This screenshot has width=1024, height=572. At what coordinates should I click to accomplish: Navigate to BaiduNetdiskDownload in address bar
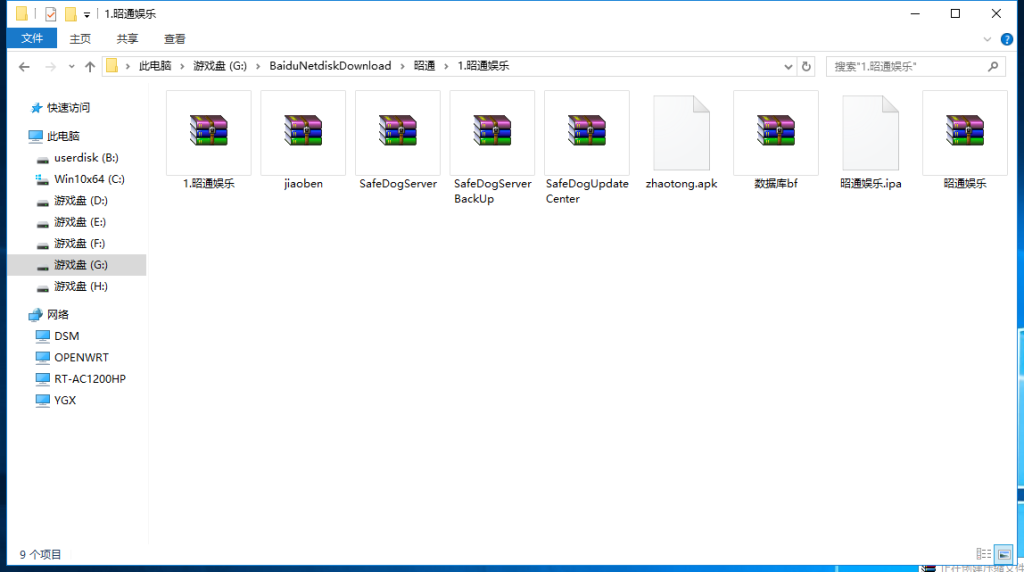coord(330,66)
